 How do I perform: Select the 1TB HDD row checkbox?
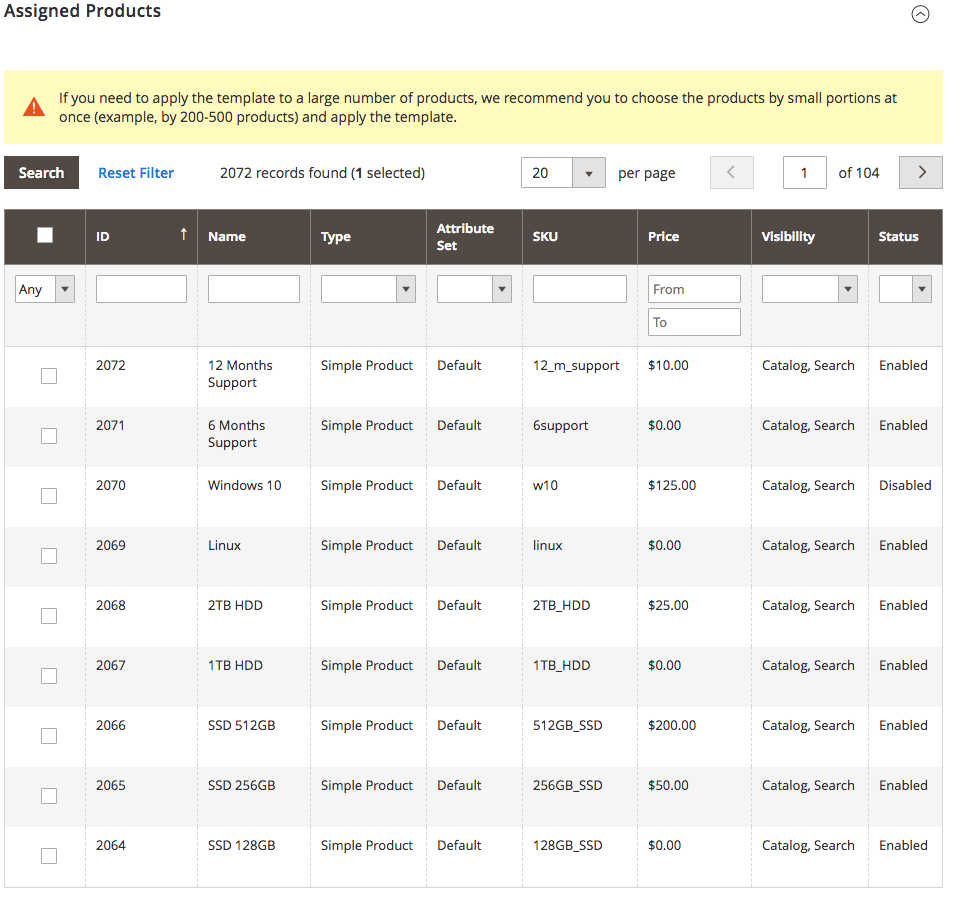pyautogui.click(x=49, y=675)
